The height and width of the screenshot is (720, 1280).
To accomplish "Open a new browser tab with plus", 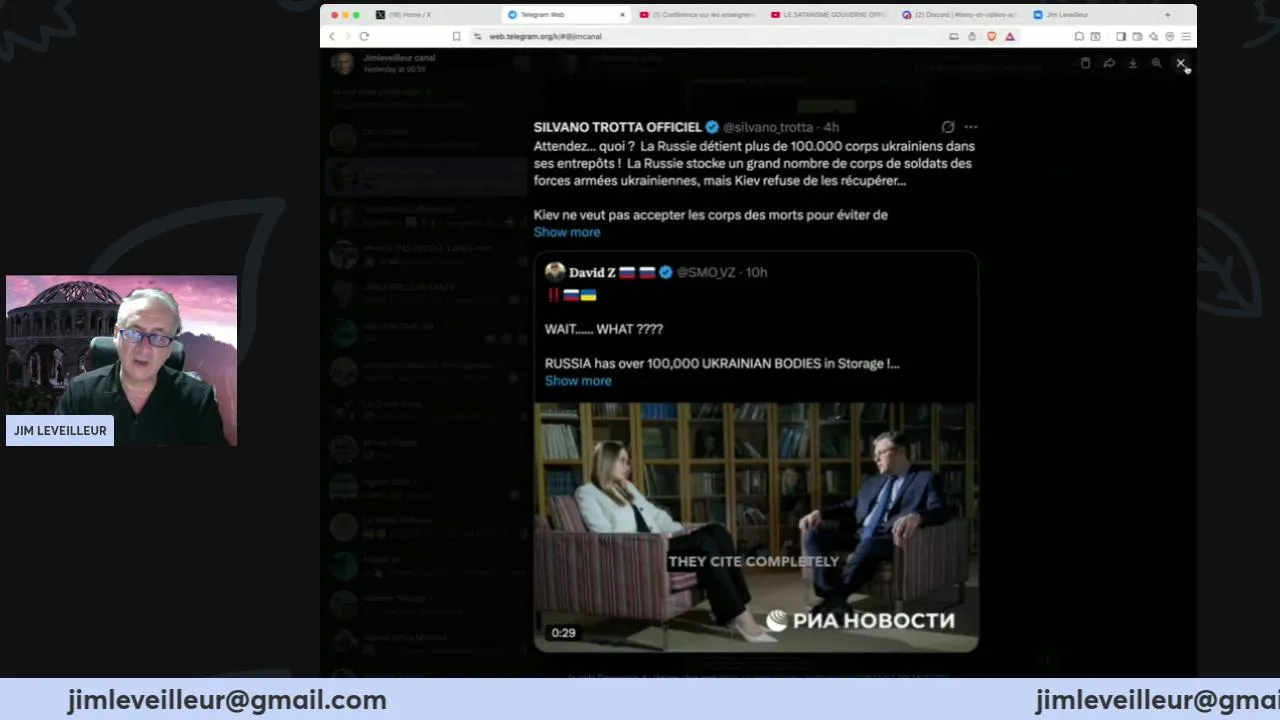I will click(x=1167, y=15).
